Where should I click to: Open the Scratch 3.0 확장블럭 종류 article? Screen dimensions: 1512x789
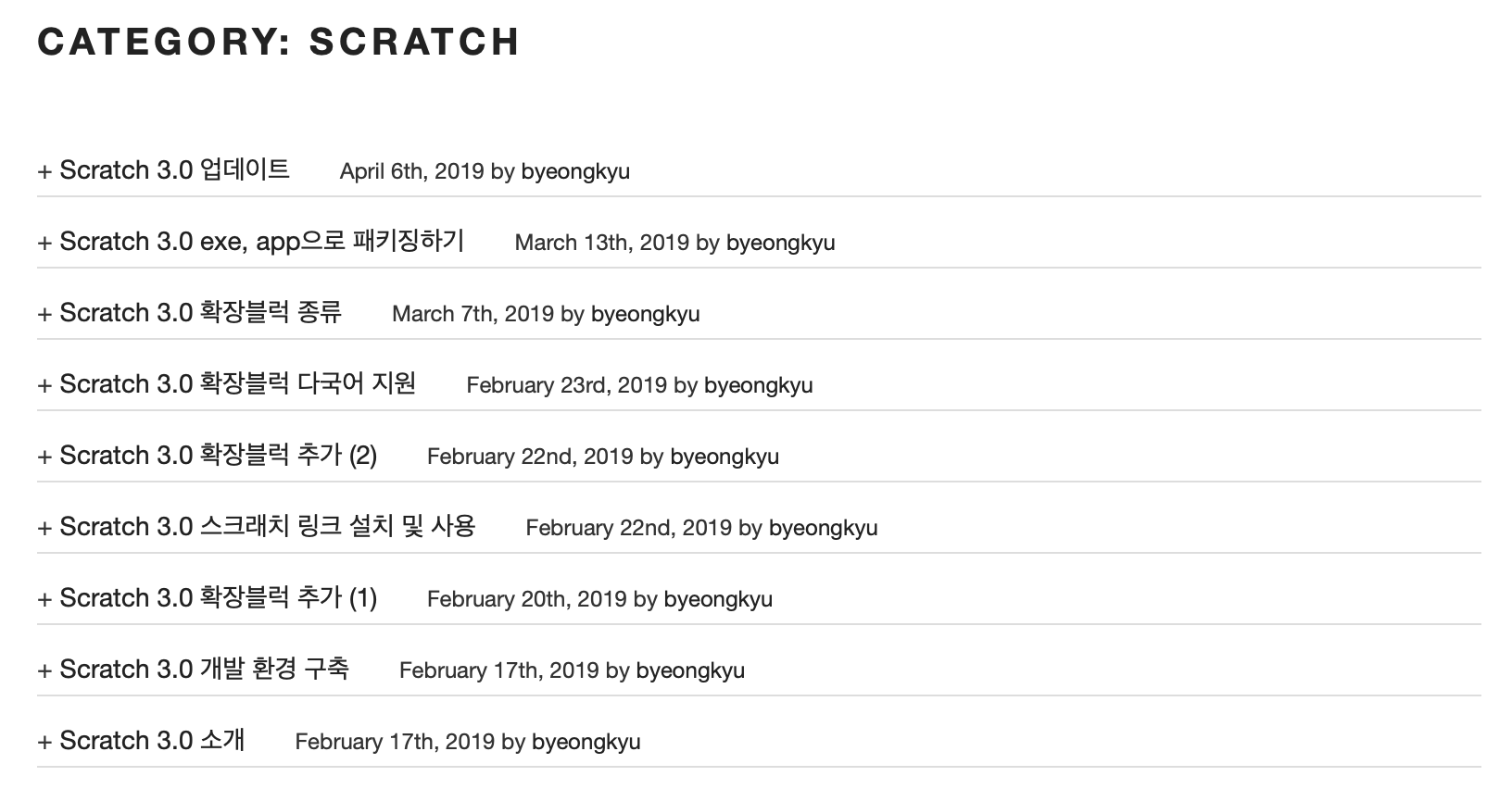pyautogui.click(x=201, y=314)
